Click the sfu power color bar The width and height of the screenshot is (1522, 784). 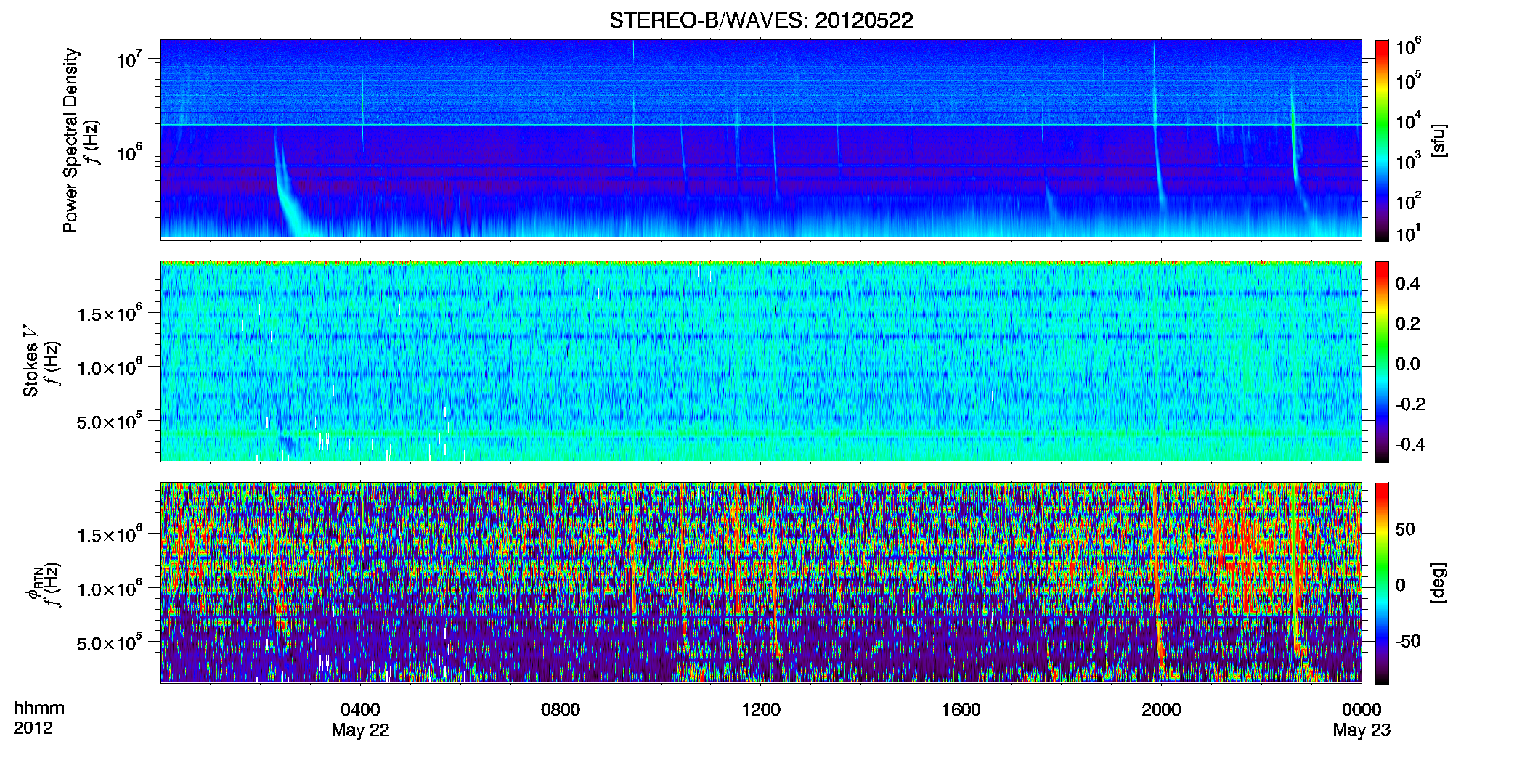point(1382,140)
